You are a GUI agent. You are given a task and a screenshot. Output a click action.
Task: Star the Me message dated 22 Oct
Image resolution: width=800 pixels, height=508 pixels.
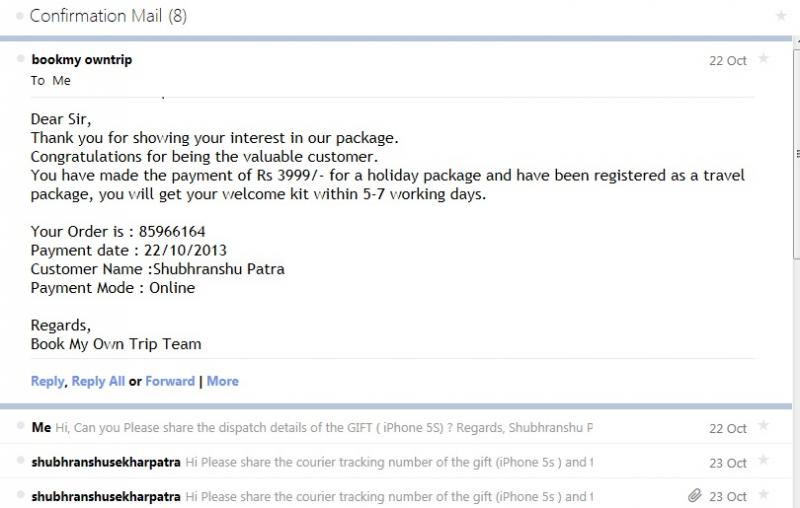pyautogui.click(x=763, y=425)
